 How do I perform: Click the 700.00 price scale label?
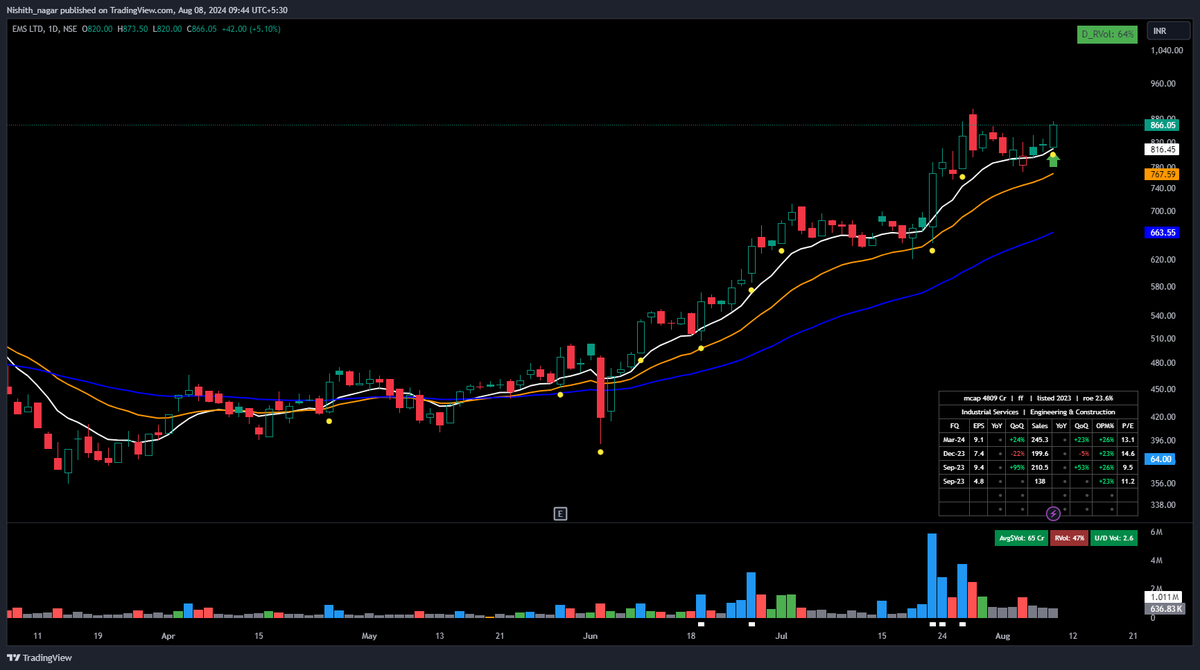(1161, 213)
